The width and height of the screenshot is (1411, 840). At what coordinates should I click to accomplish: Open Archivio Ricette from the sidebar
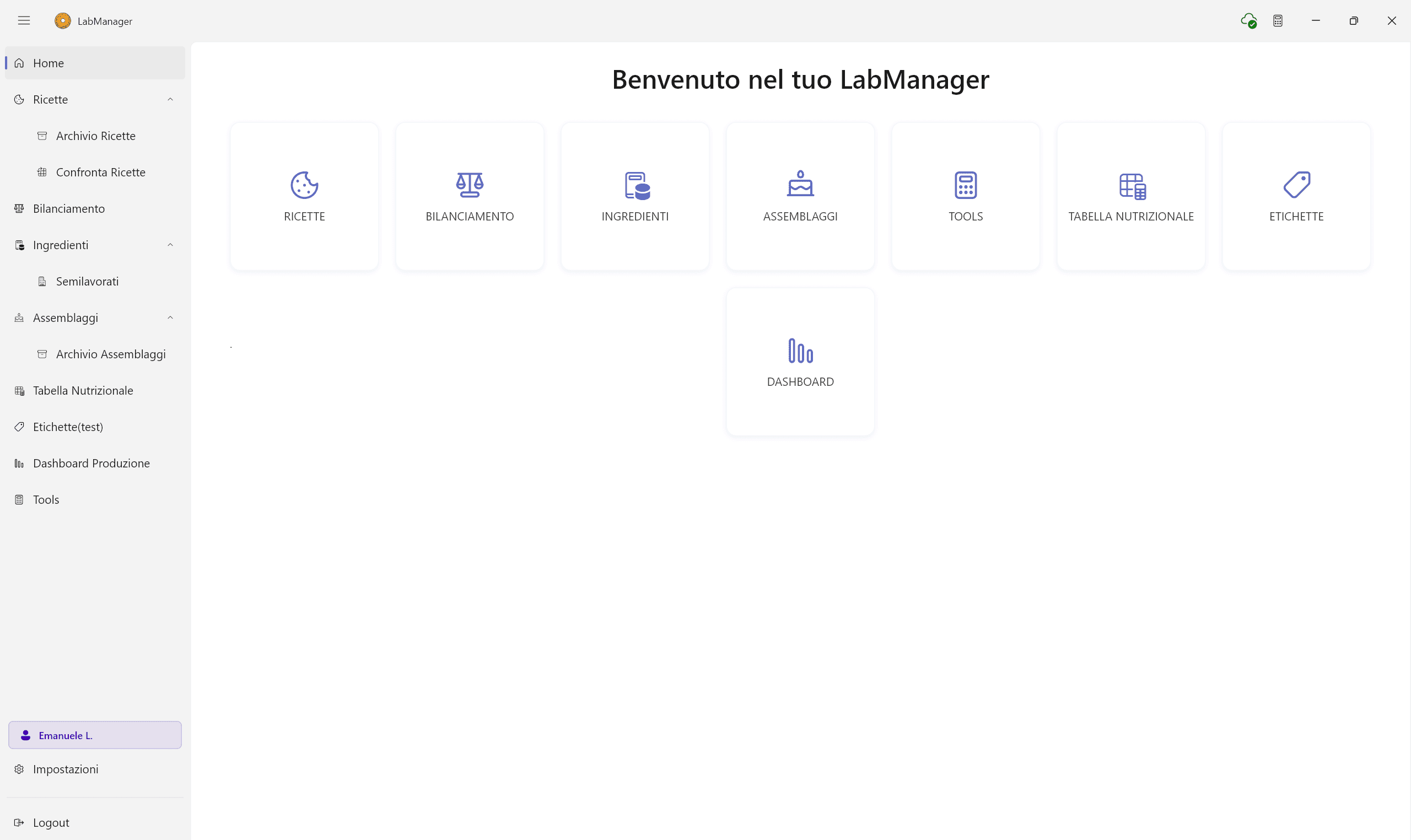95,136
